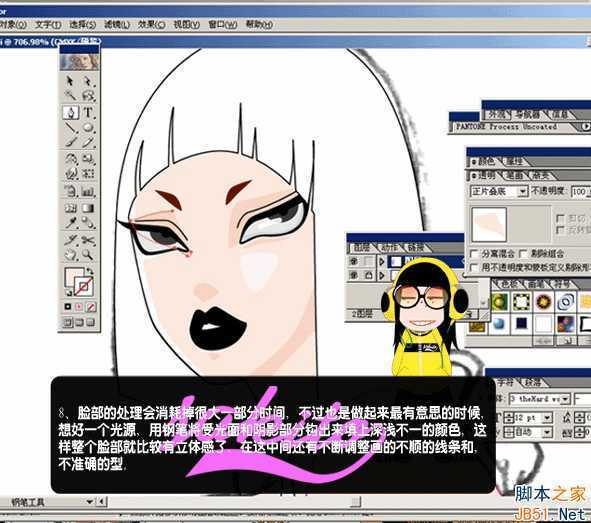The height and width of the screenshot is (523, 591).
Task: Reset to default fill and stroke
Action: pos(68,293)
